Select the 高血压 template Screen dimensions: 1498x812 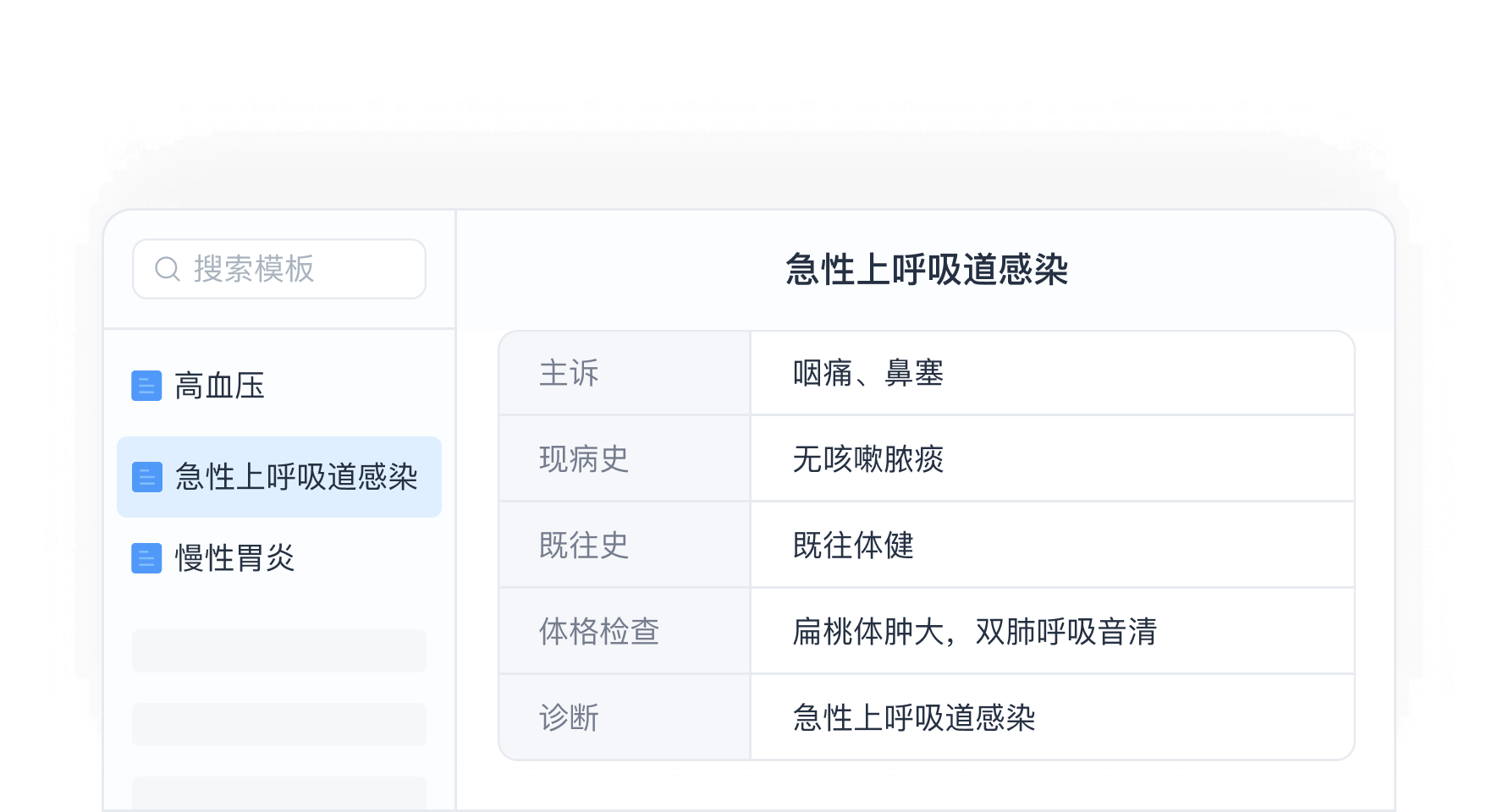click(x=218, y=387)
